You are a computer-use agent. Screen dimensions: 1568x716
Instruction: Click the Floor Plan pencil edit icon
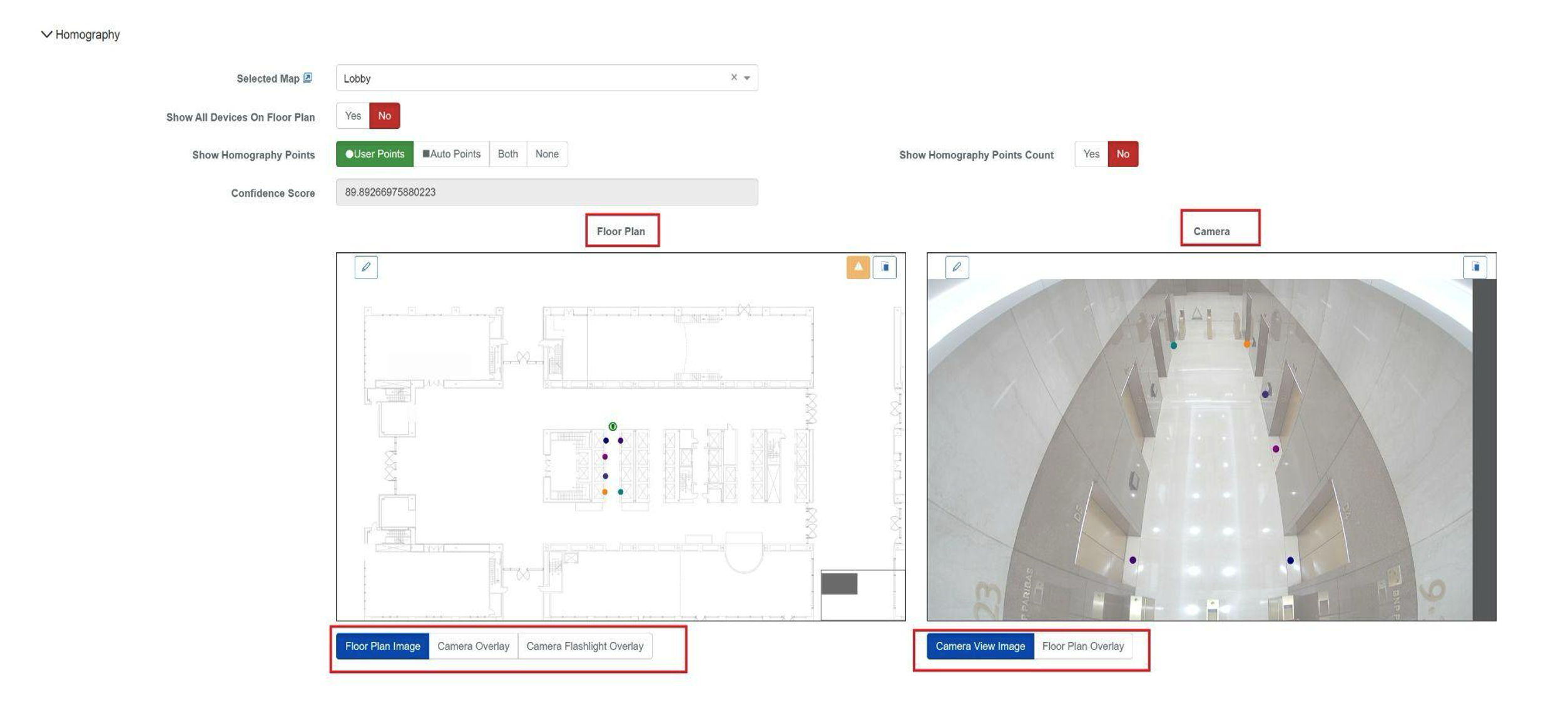click(366, 267)
